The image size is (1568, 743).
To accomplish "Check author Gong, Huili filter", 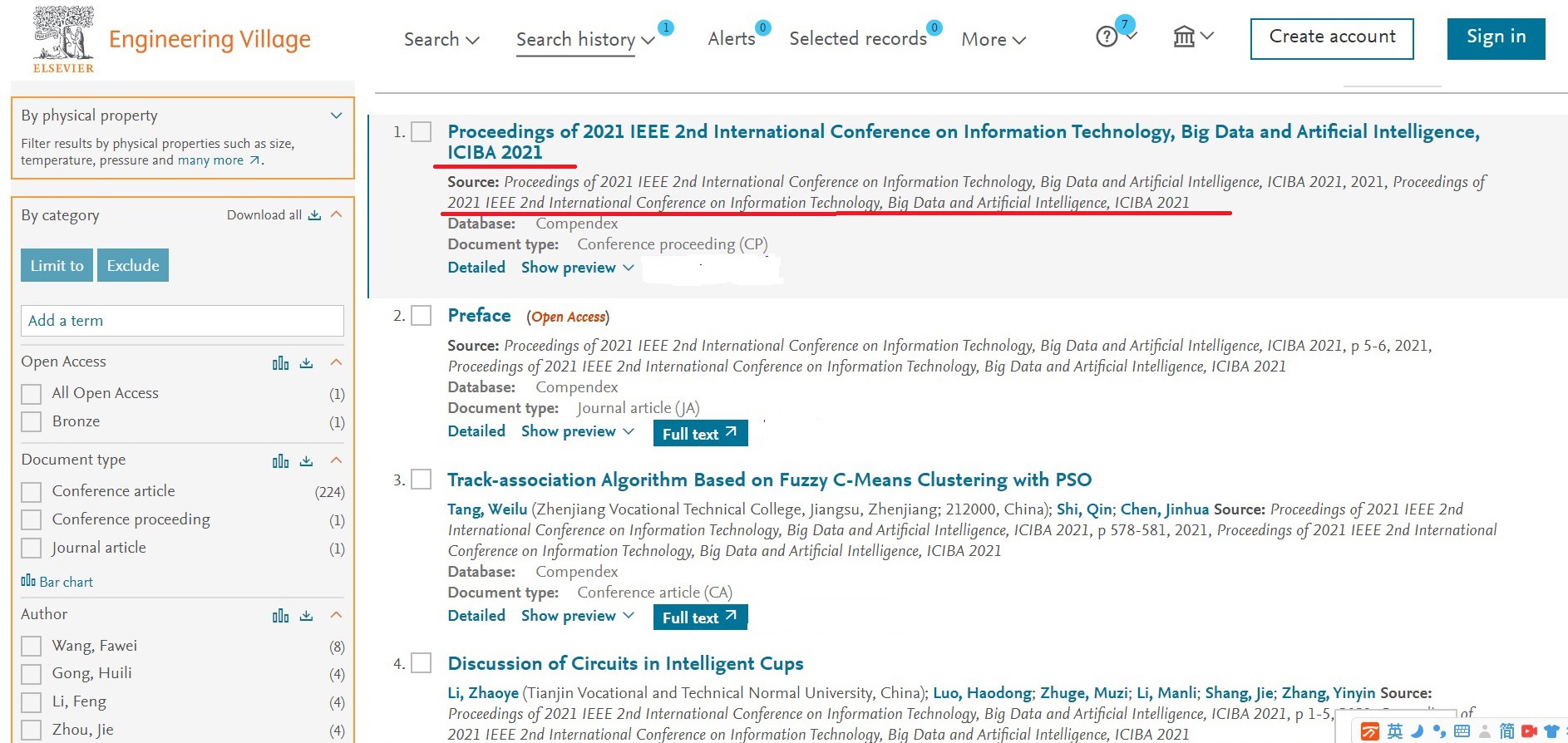I will [x=31, y=674].
